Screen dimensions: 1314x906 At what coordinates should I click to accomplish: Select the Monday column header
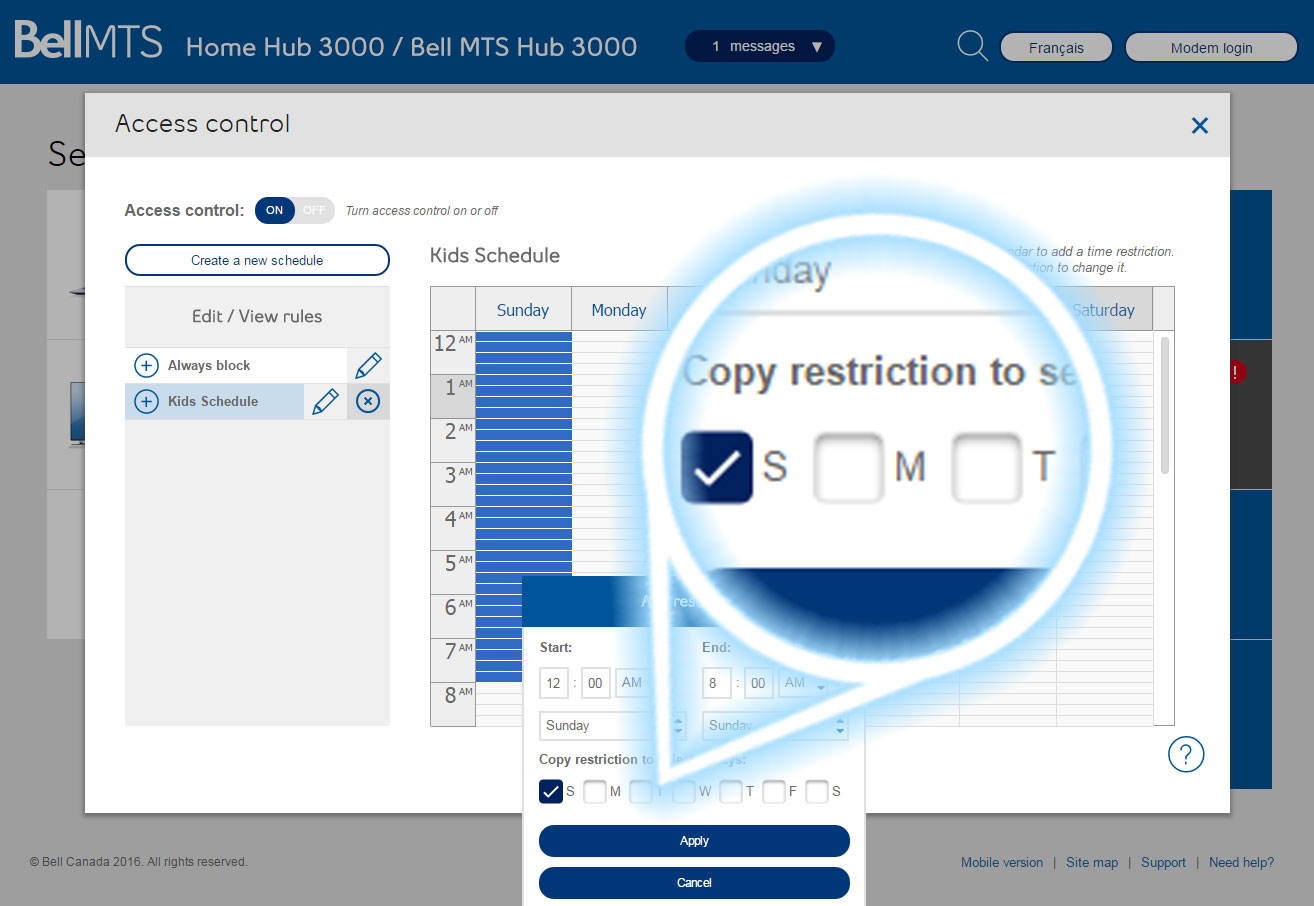coord(619,310)
